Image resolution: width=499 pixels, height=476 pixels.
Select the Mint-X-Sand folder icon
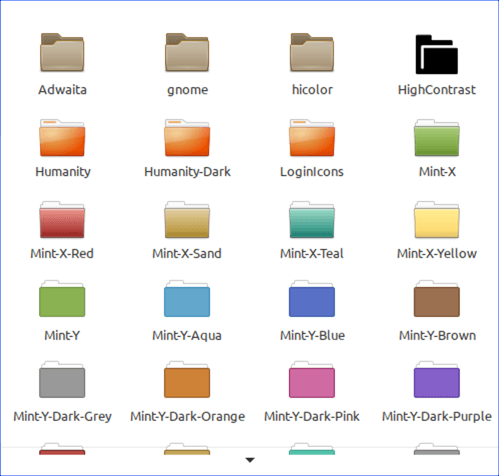(x=187, y=219)
